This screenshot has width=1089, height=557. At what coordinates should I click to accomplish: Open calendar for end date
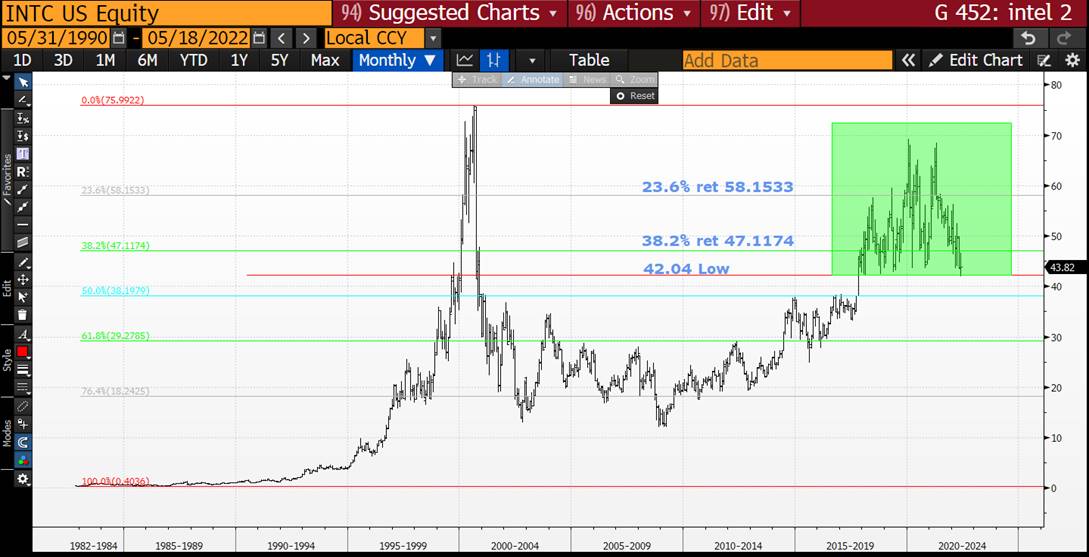coord(260,38)
